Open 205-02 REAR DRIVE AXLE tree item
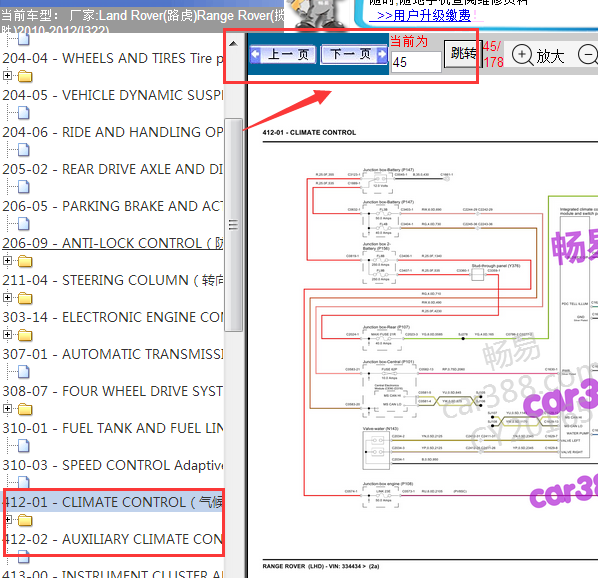The height and width of the screenshot is (578, 598). [x=113, y=169]
